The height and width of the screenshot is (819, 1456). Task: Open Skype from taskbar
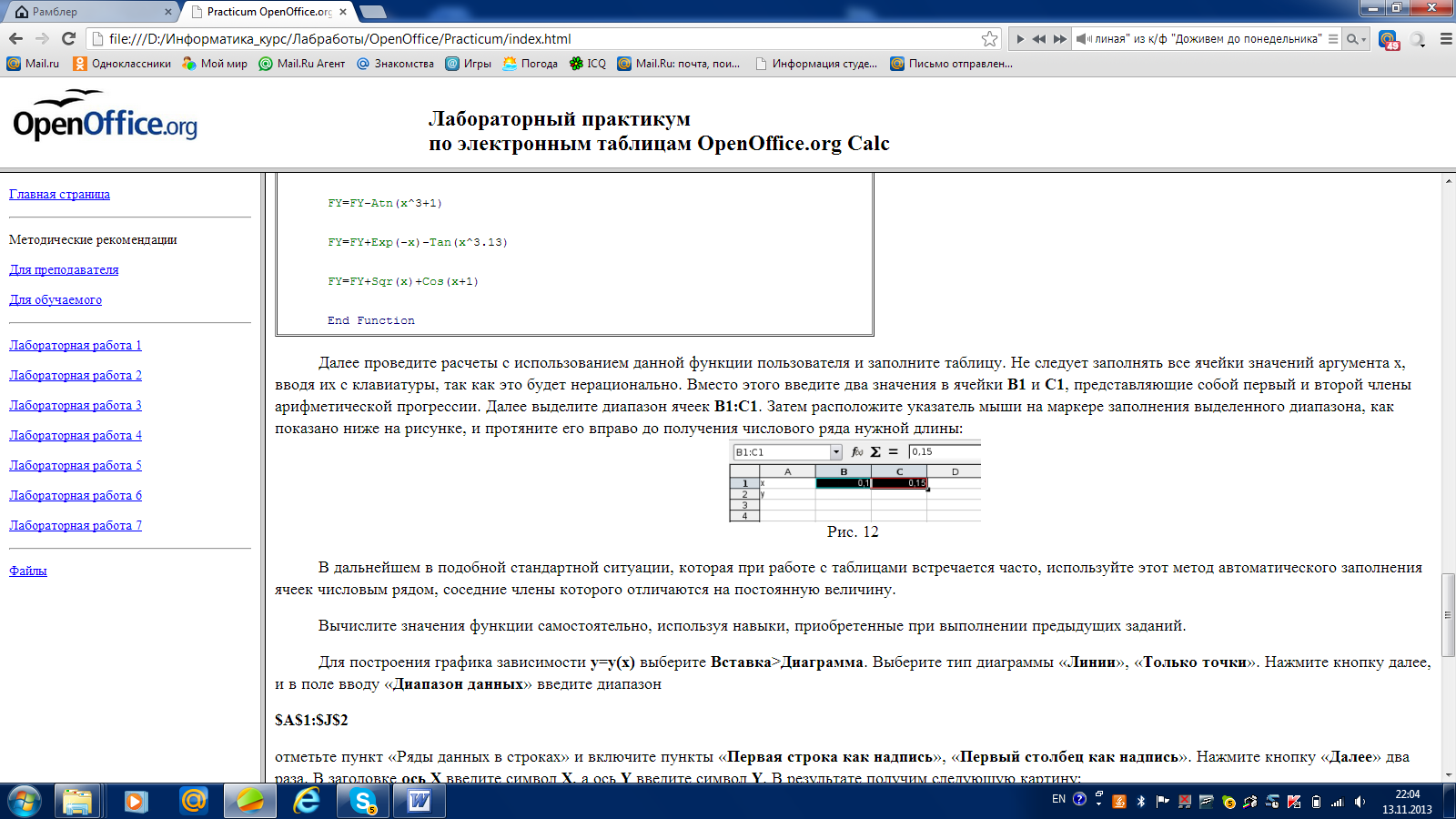364,802
